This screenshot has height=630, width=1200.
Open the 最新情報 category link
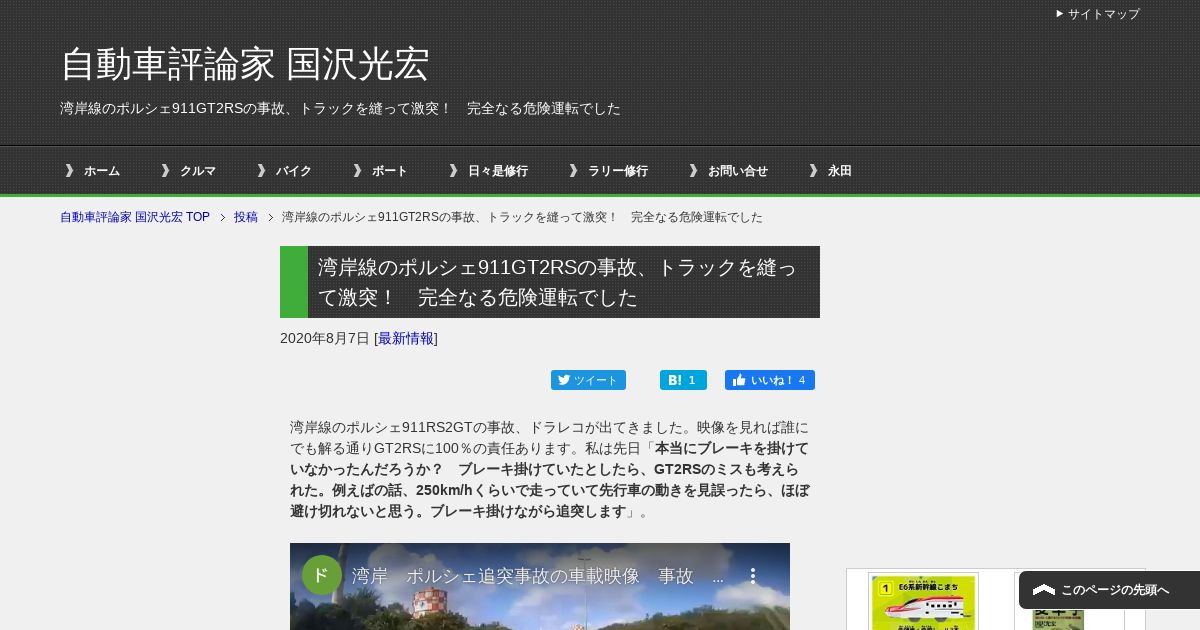pyautogui.click(x=406, y=338)
